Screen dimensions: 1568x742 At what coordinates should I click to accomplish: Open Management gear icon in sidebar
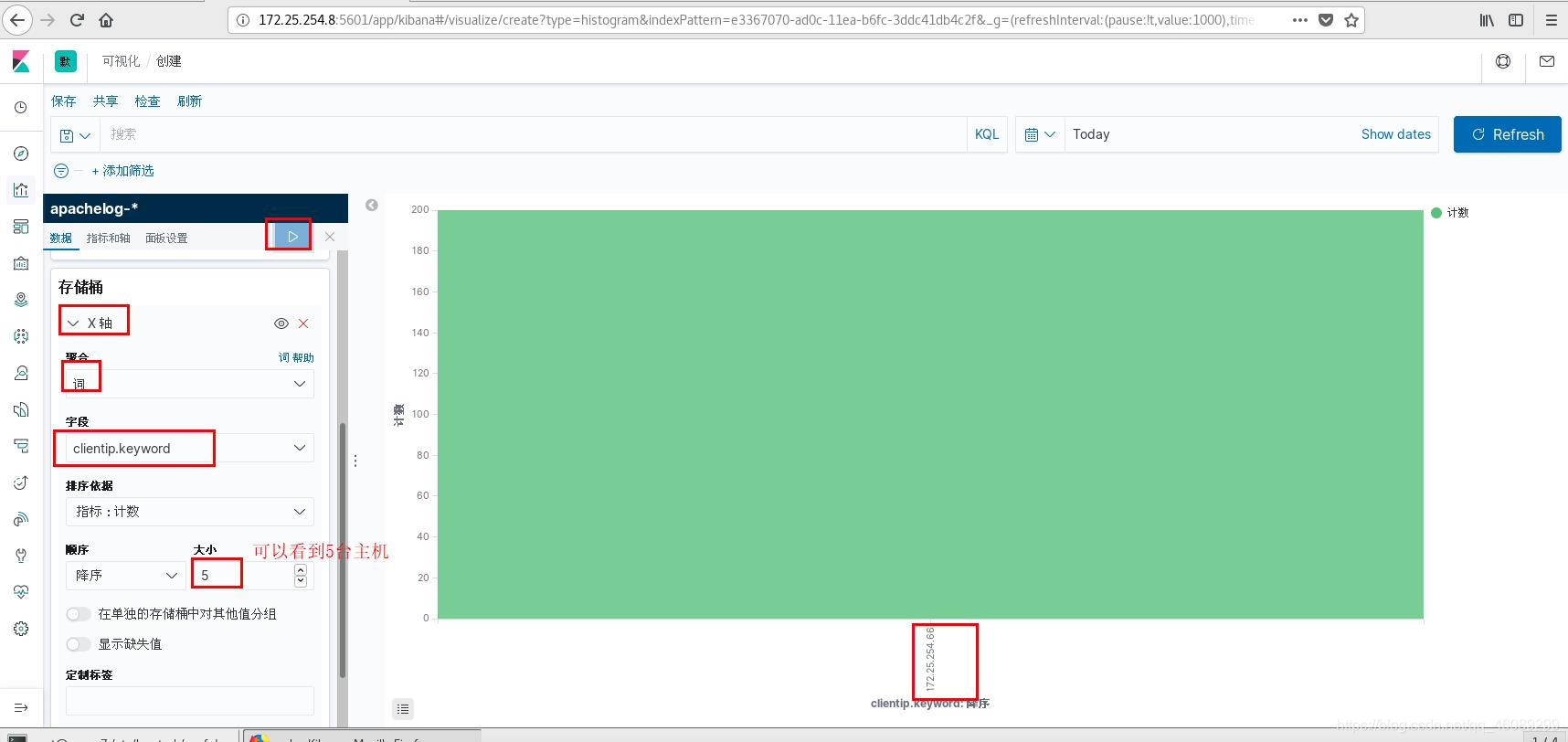21,629
